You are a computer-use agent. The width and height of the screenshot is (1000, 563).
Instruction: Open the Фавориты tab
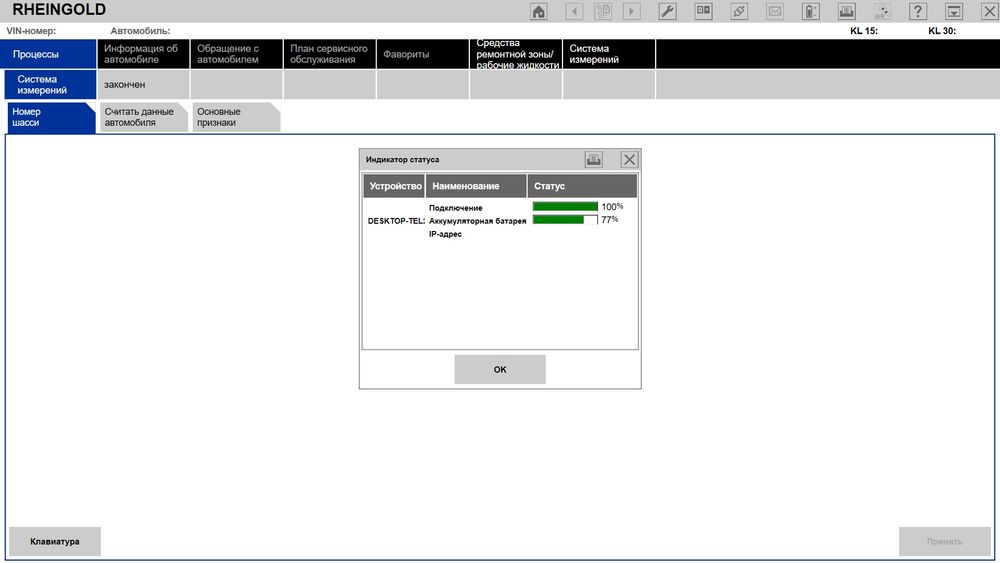coord(422,54)
